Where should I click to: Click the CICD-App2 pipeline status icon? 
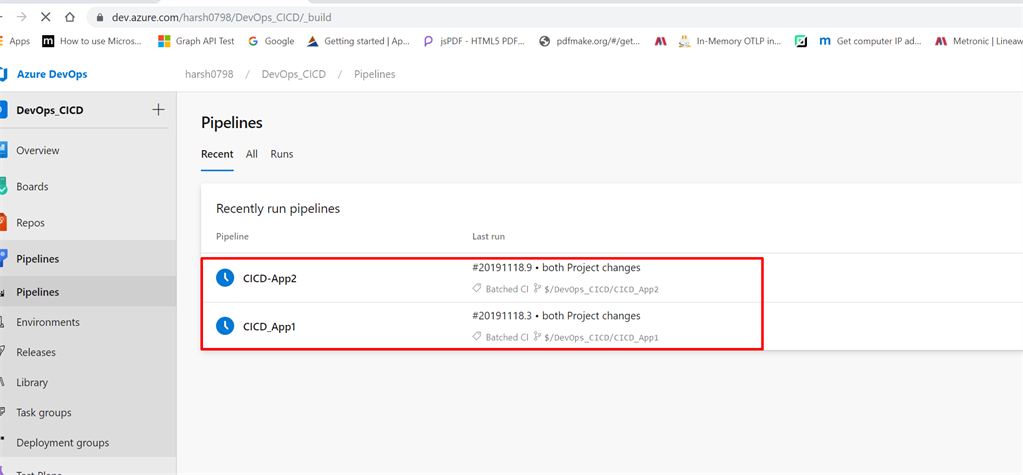(x=225, y=278)
